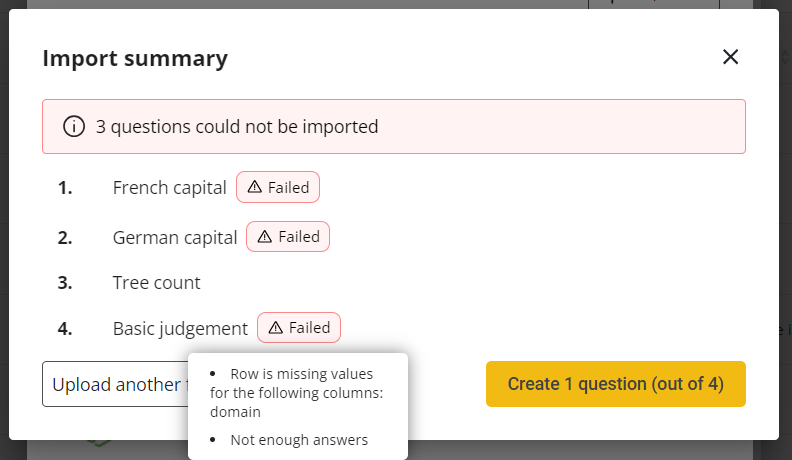Screen dimensions: 792x460
Task: Select the Tree count question row
Action: [x=157, y=283]
